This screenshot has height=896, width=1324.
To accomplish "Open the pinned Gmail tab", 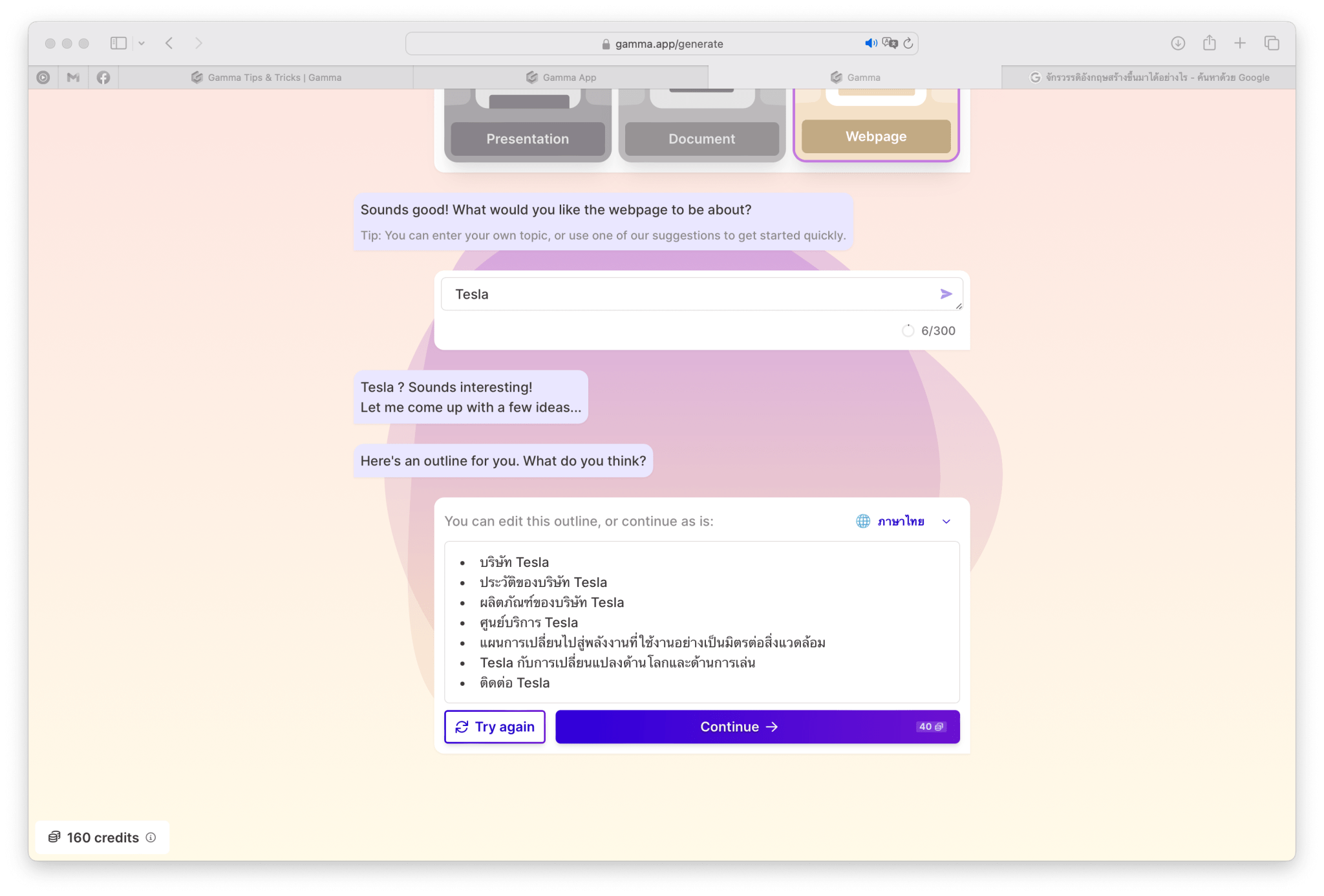I will [x=73, y=78].
